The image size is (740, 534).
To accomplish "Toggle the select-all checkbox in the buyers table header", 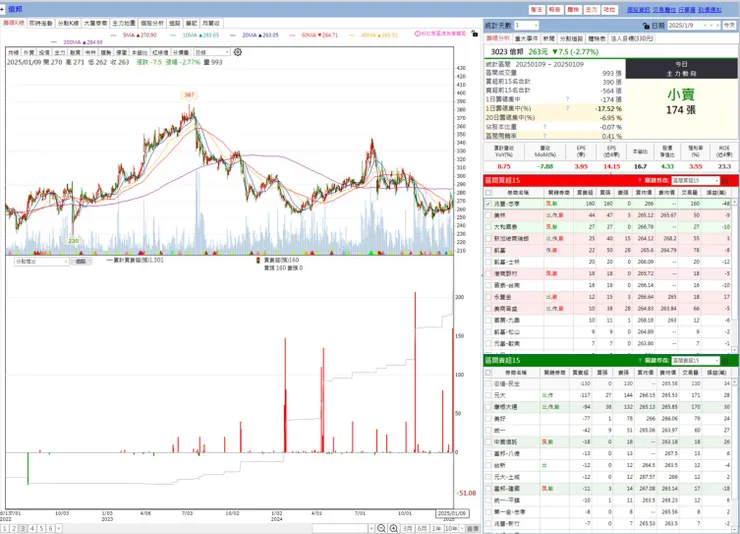I will [488, 192].
